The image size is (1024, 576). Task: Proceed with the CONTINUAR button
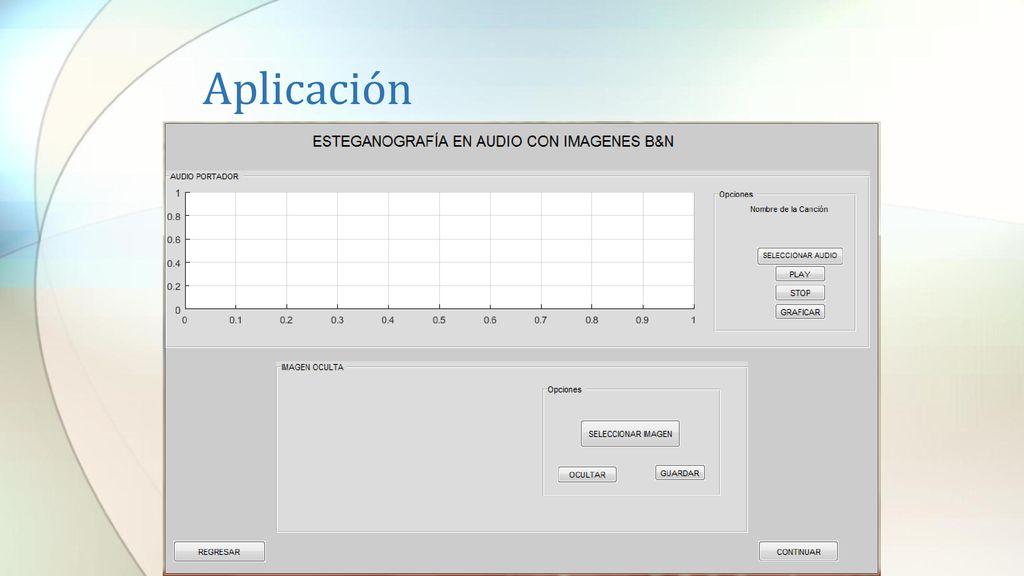click(x=798, y=552)
